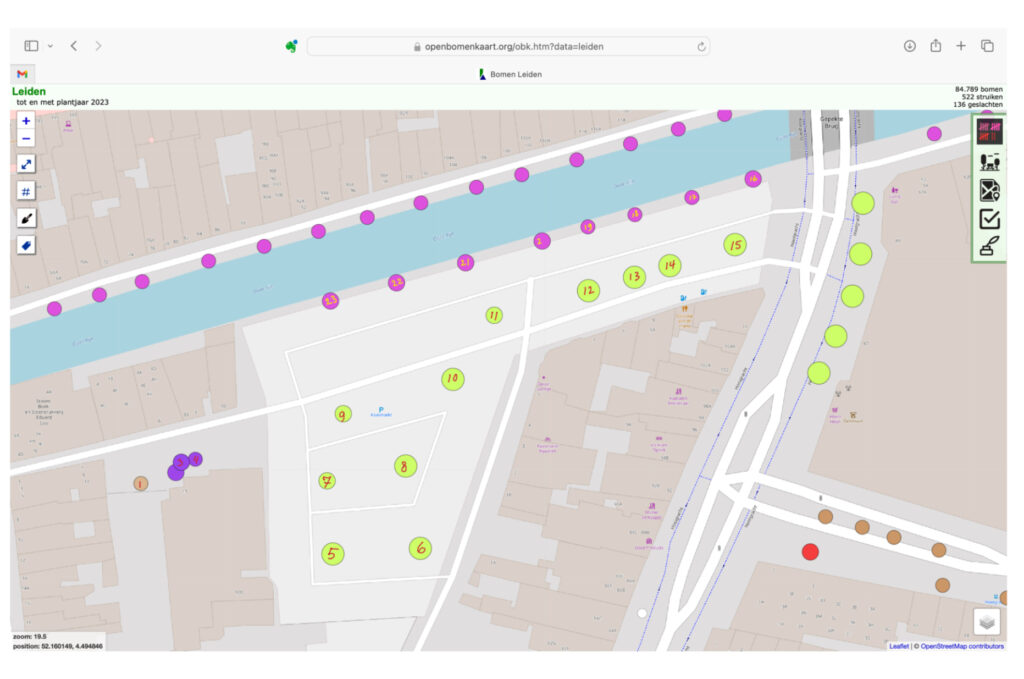Toggle fullscreen map view
This screenshot has width=1024, height=679.
point(26,164)
